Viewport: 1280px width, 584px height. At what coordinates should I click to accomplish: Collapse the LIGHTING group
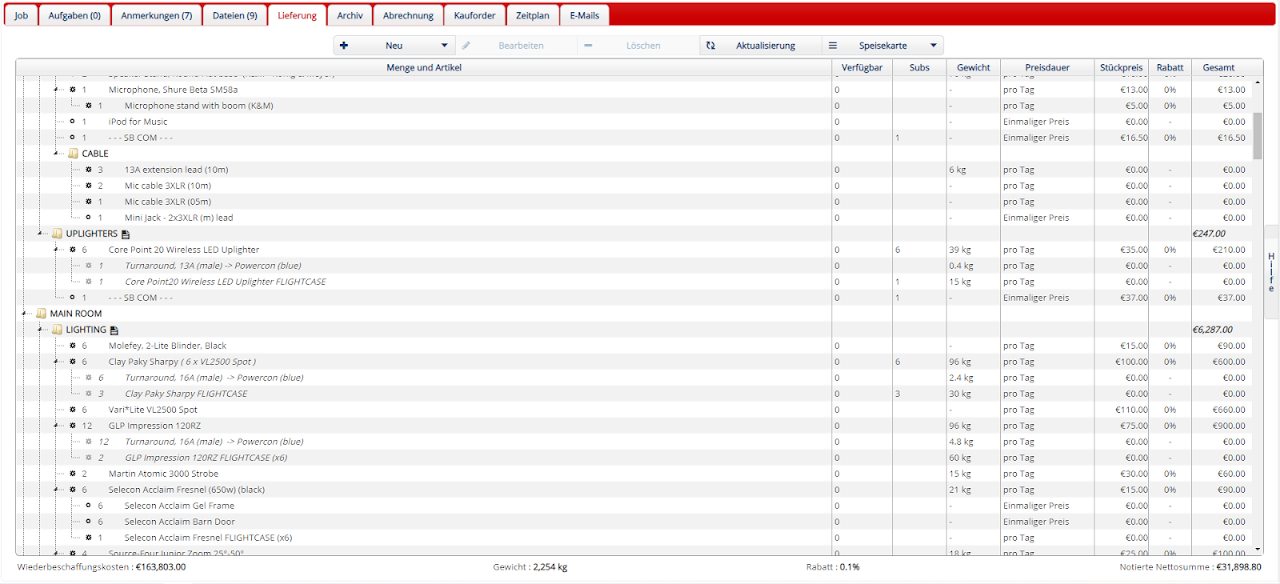40,330
